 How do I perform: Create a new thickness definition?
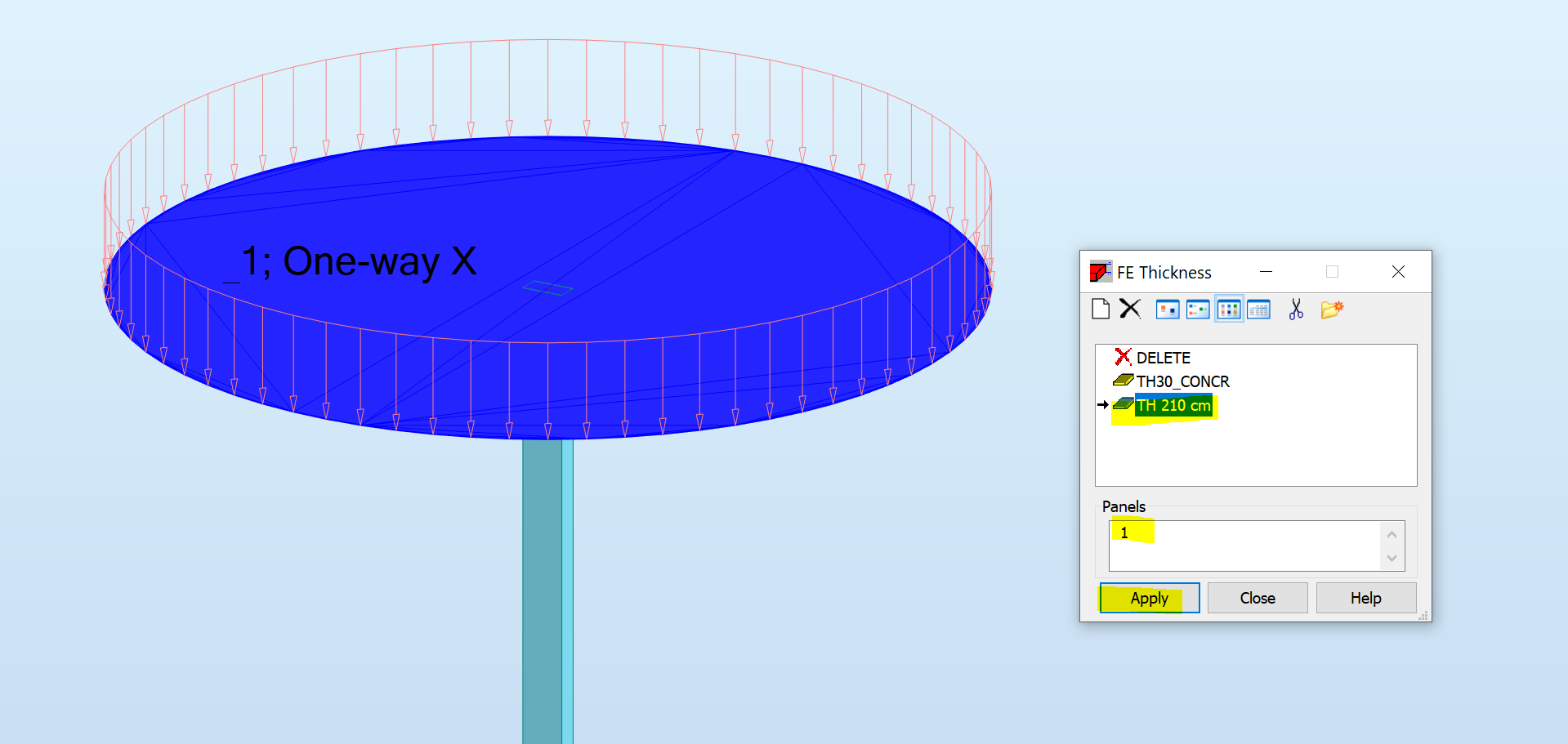click(x=1100, y=309)
